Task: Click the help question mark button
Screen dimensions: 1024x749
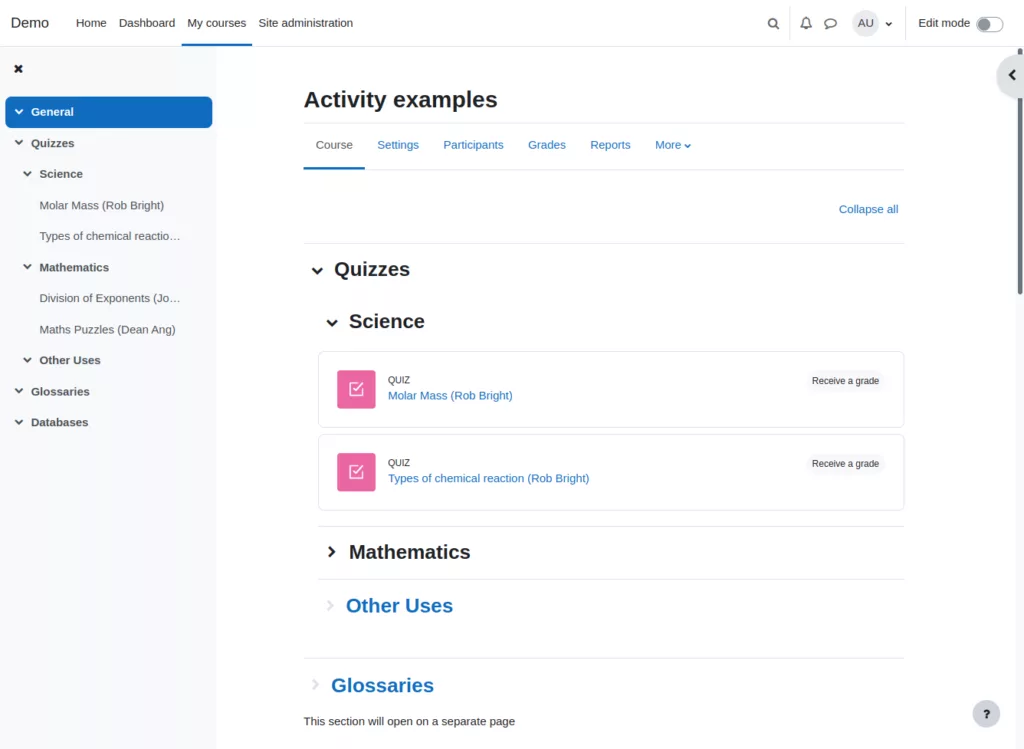Action: [986, 713]
